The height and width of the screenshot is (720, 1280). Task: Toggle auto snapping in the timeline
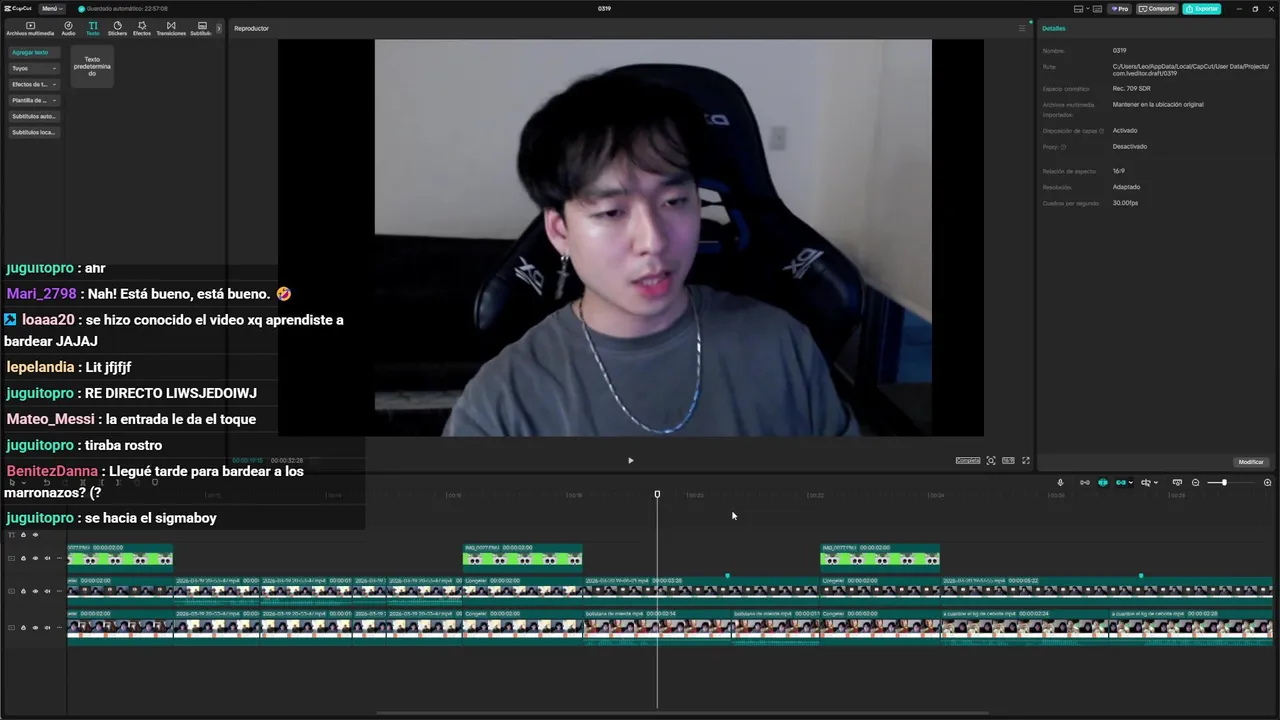click(x=1103, y=482)
